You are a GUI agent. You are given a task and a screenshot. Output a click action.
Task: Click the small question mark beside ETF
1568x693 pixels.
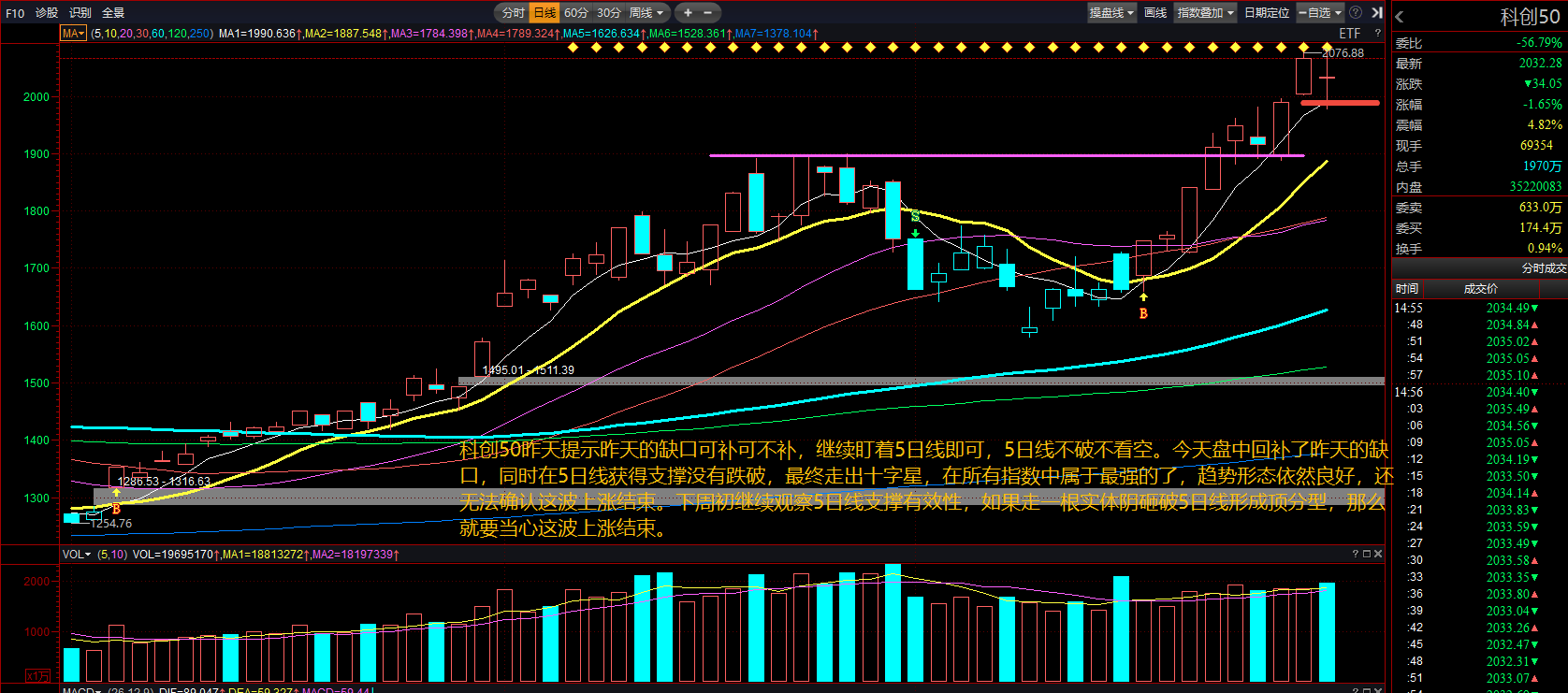tap(1377, 34)
